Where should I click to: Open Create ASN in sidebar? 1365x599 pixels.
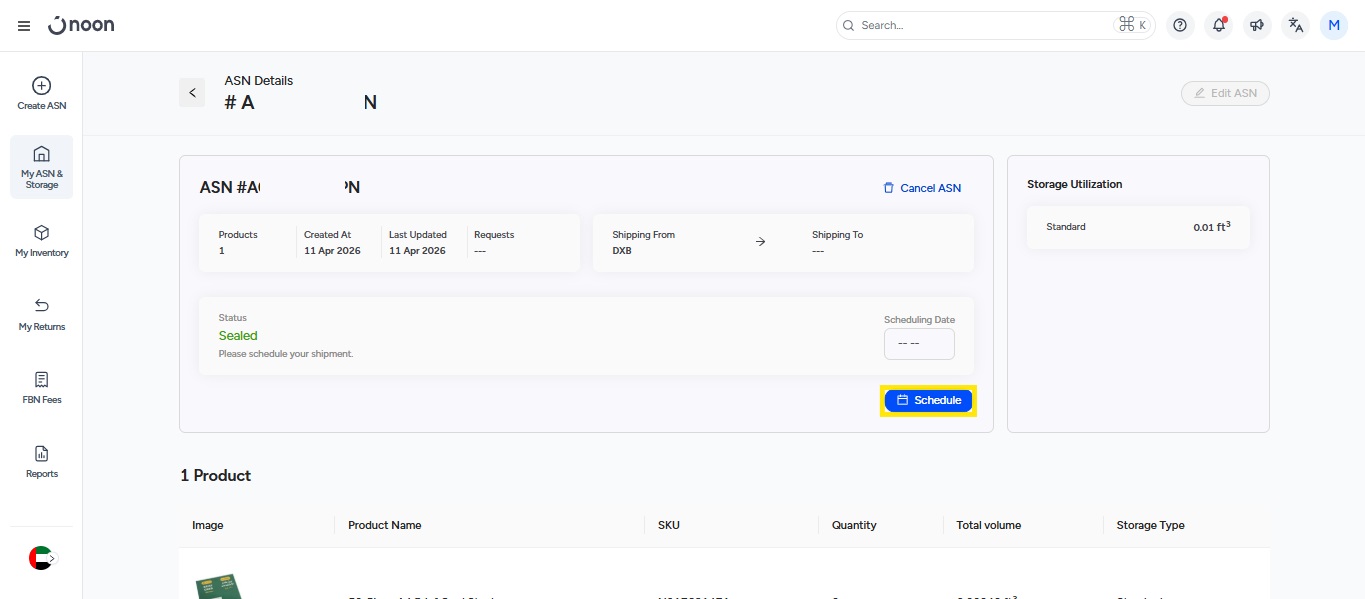click(42, 93)
